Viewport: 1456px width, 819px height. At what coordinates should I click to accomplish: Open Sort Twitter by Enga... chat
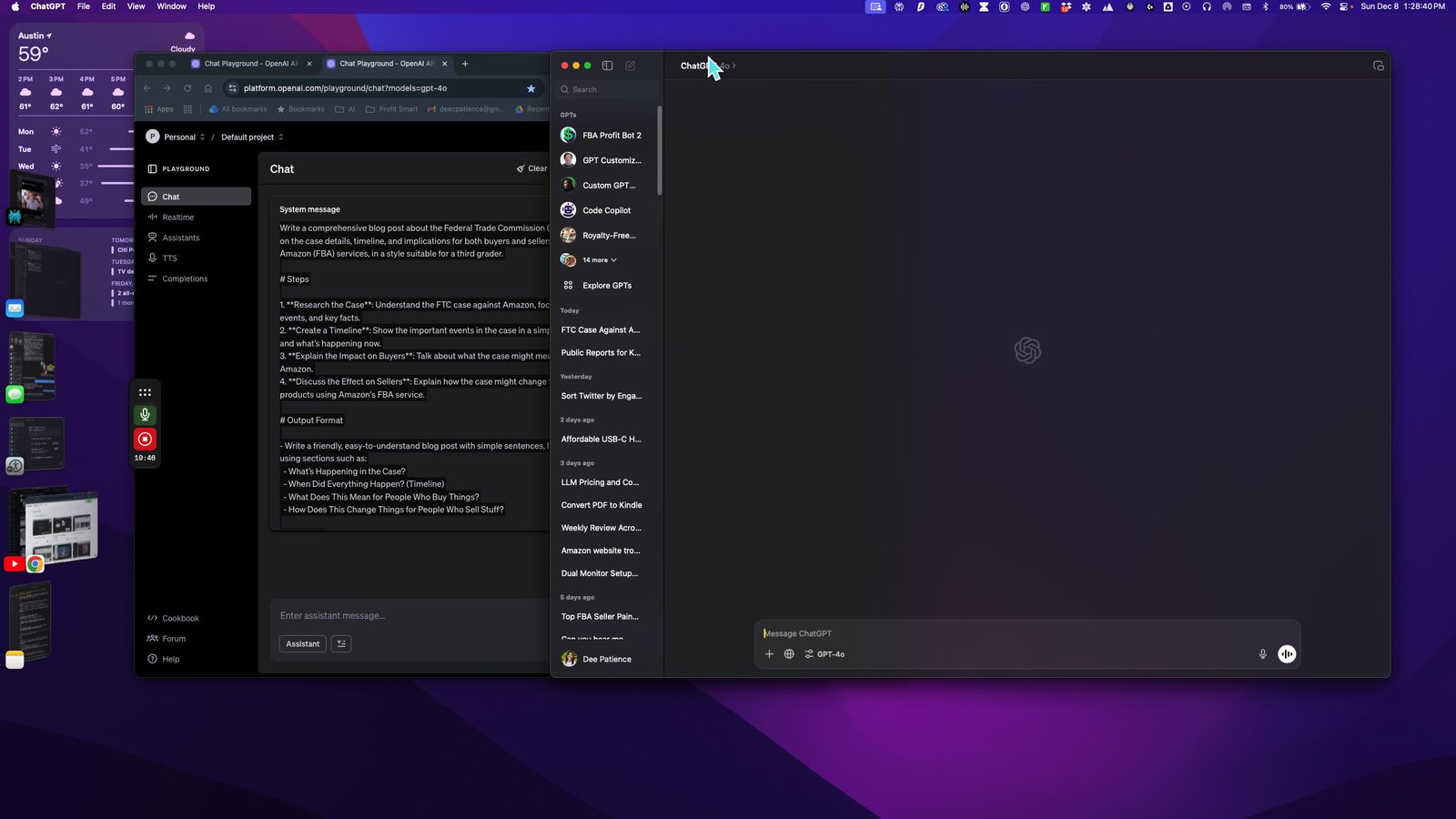point(602,396)
